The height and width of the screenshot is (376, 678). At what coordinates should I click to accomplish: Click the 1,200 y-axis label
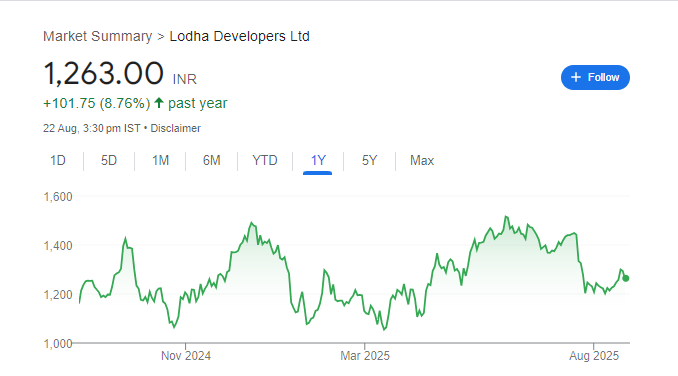coord(58,295)
